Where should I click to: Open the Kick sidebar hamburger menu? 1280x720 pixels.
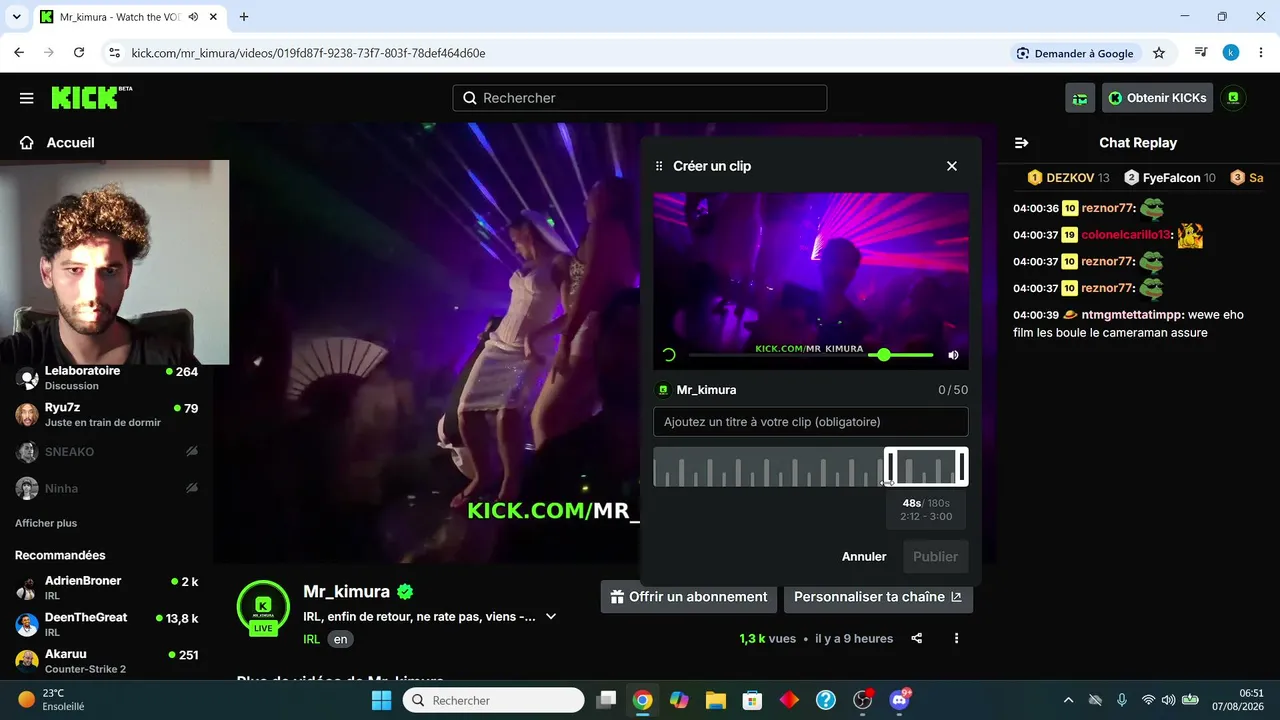point(27,98)
